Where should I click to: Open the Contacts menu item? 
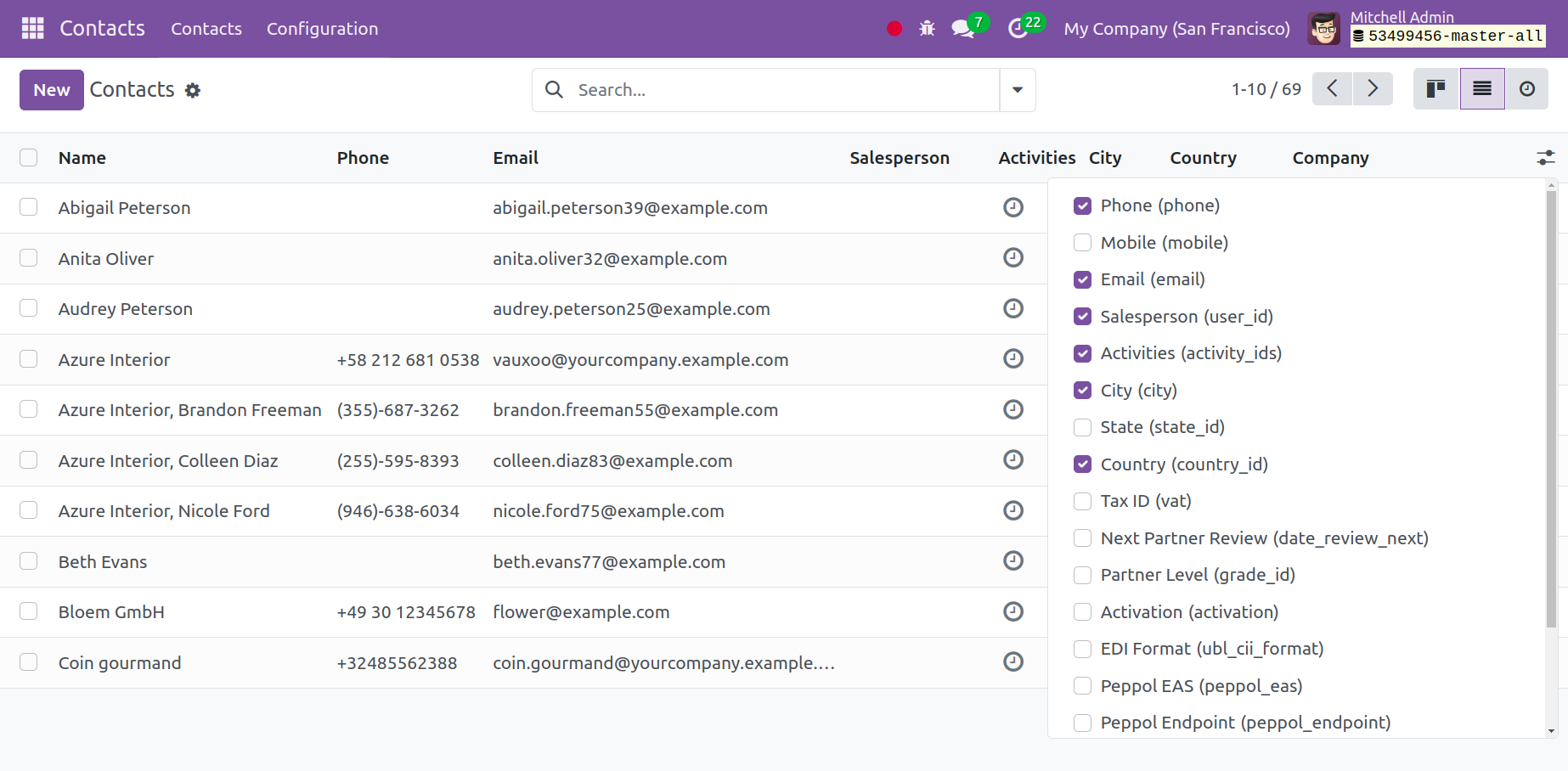click(x=206, y=29)
